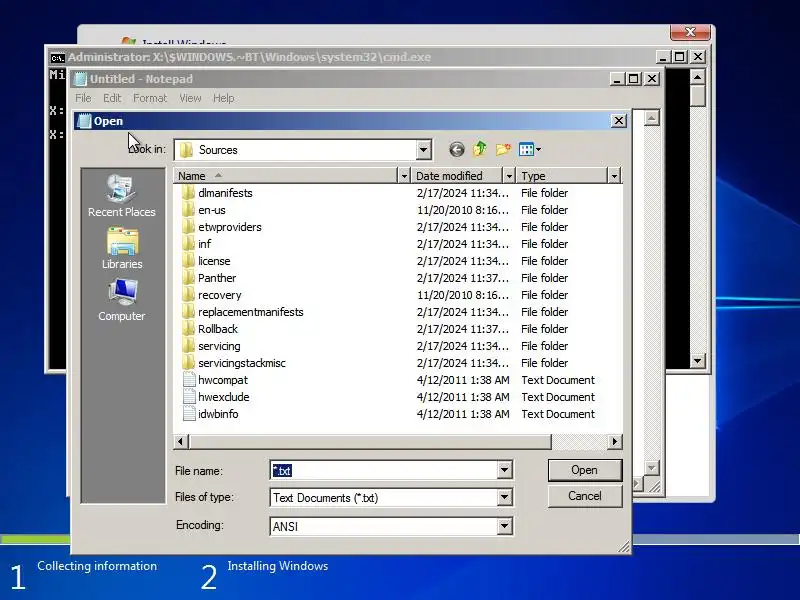Maximize the cmd.exe window
Image resolution: width=800 pixels, height=600 pixels.
pyautogui.click(x=680, y=57)
